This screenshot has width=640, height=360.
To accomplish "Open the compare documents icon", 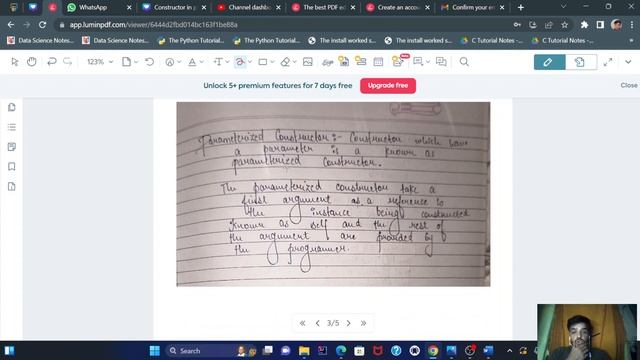I will 441,62.
